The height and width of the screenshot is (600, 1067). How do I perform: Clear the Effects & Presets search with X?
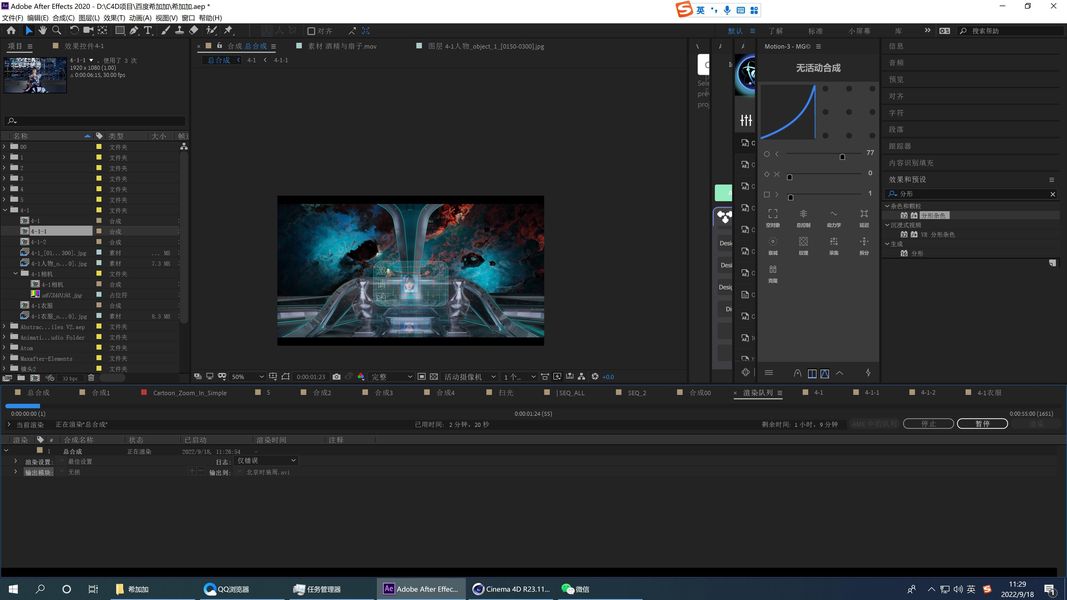pos(1053,194)
